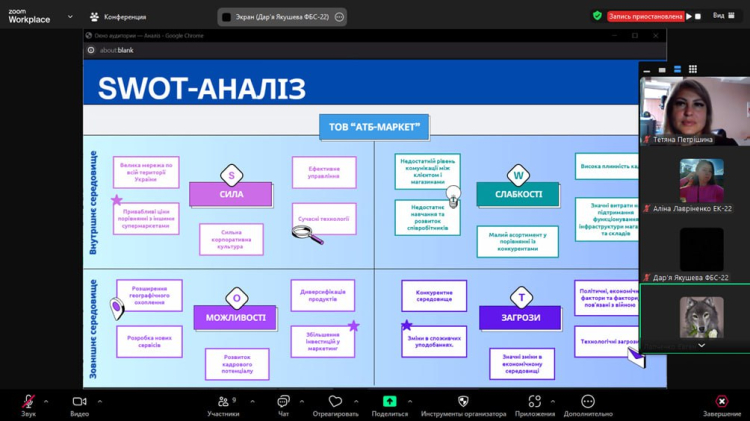Resume recording with the play button
The height and width of the screenshot is (421, 750).
pyautogui.click(x=689, y=17)
